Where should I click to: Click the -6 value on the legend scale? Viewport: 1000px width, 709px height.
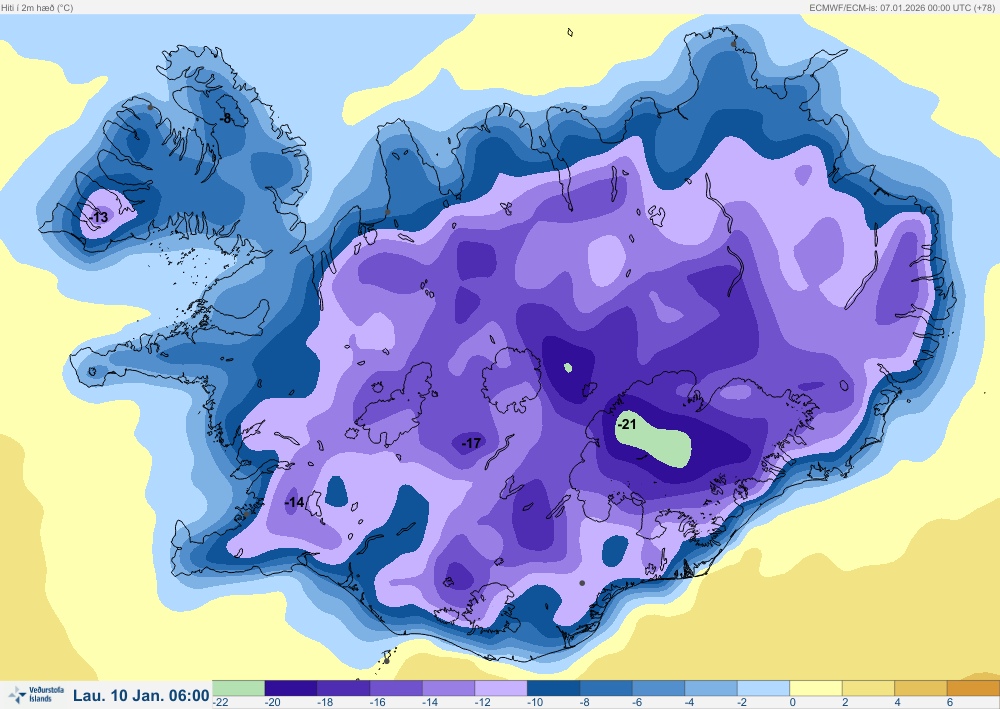pos(638,702)
